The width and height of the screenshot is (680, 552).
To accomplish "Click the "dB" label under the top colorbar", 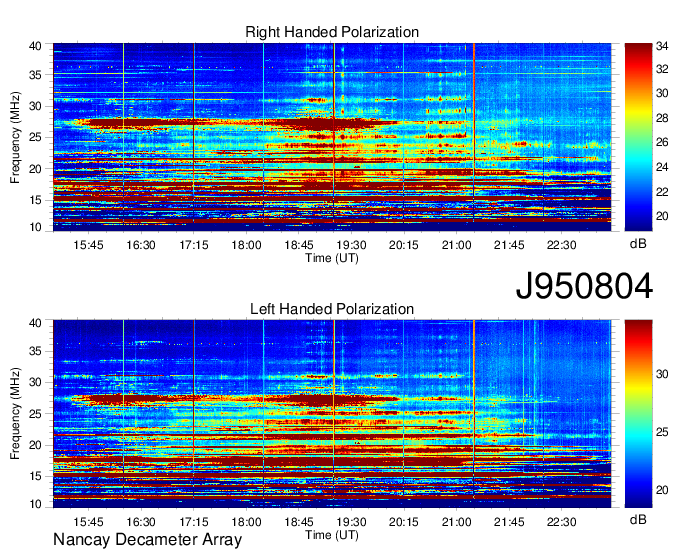I will (x=638, y=244).
